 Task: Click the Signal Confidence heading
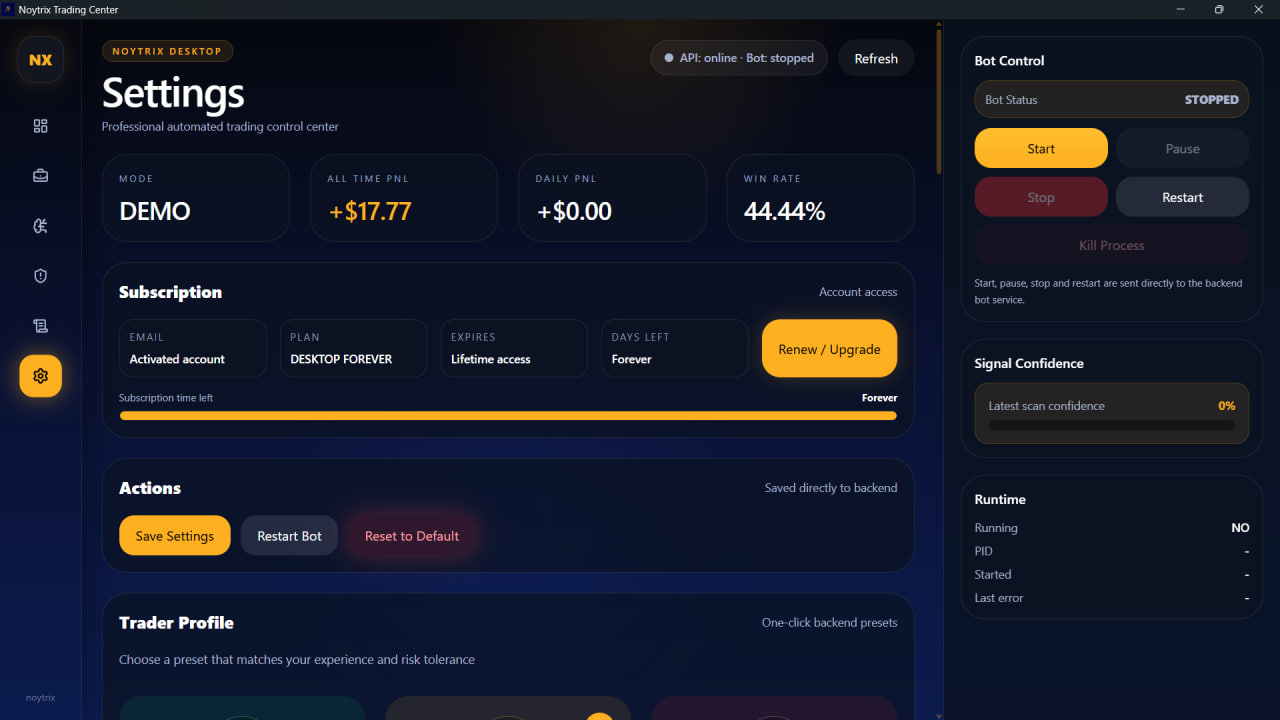(x=1029, y=363)
